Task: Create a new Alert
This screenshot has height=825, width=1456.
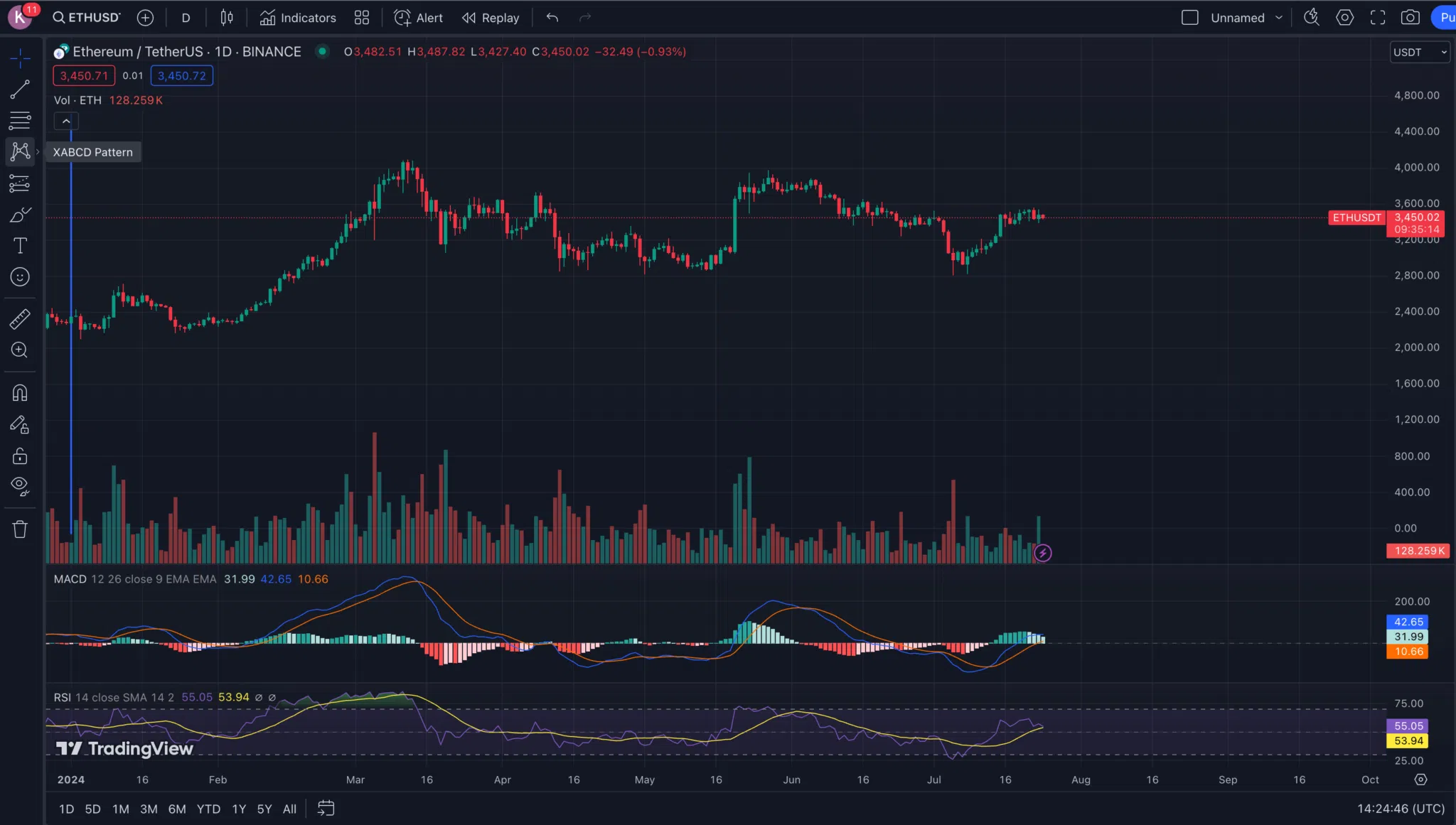Action: coord(419,18)
